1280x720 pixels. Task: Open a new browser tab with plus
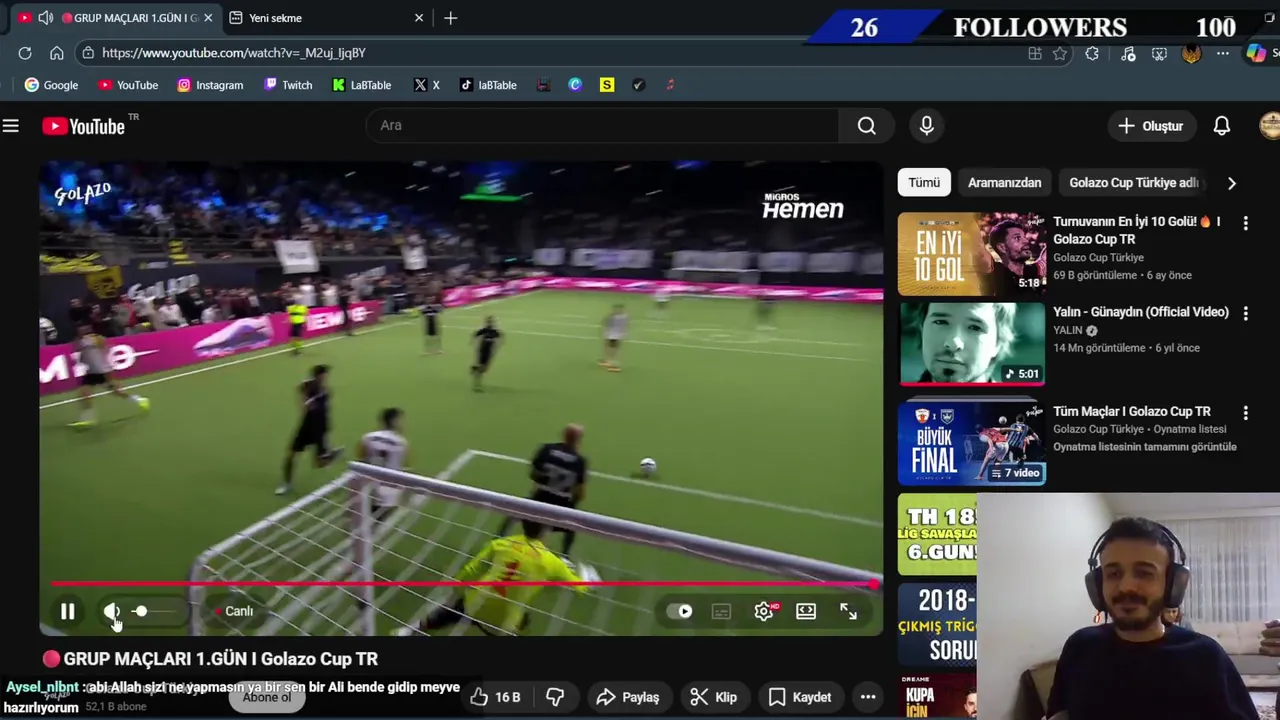tap(451, 18)
